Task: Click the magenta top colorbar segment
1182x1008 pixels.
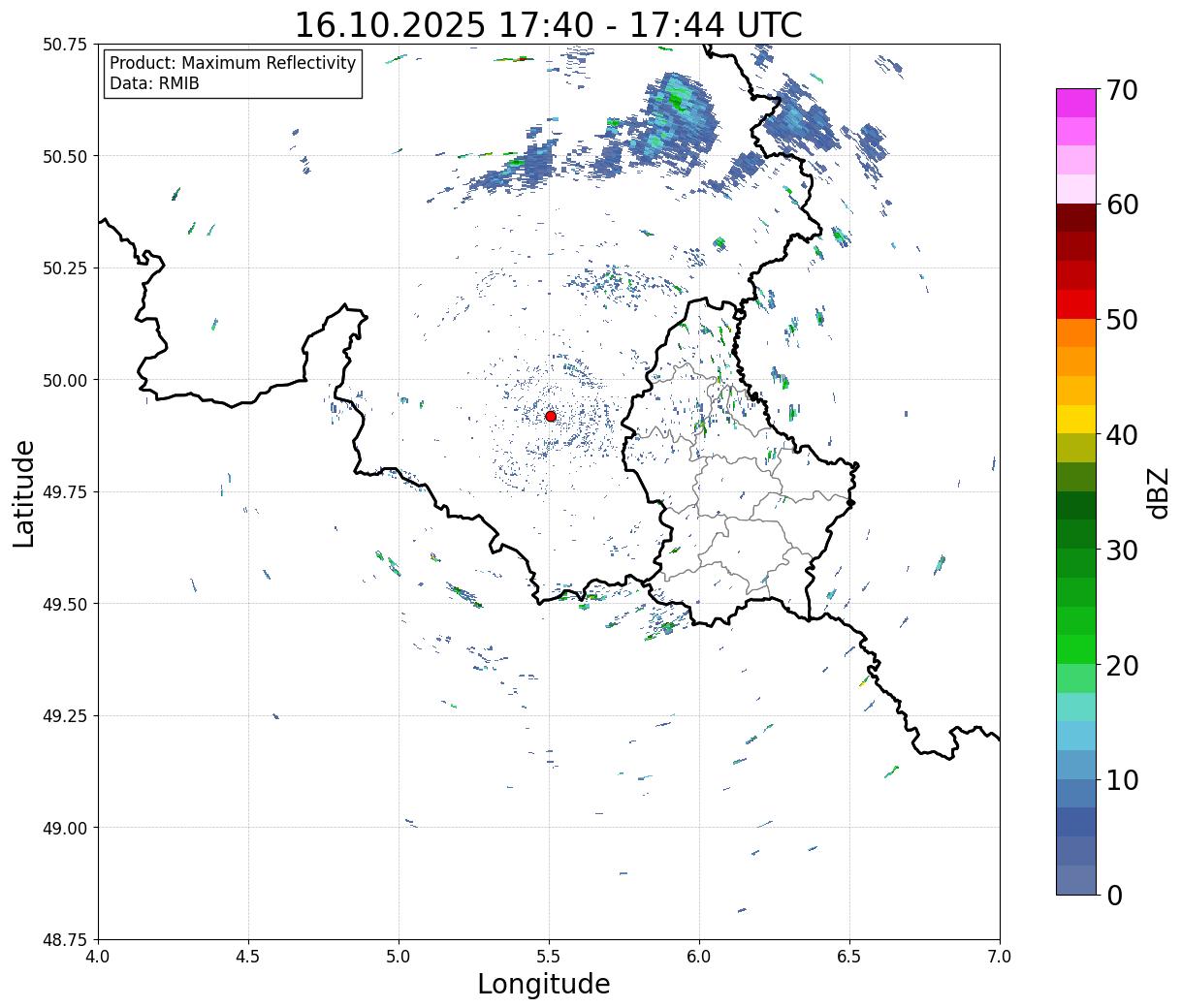Action: pos(1076,103)
